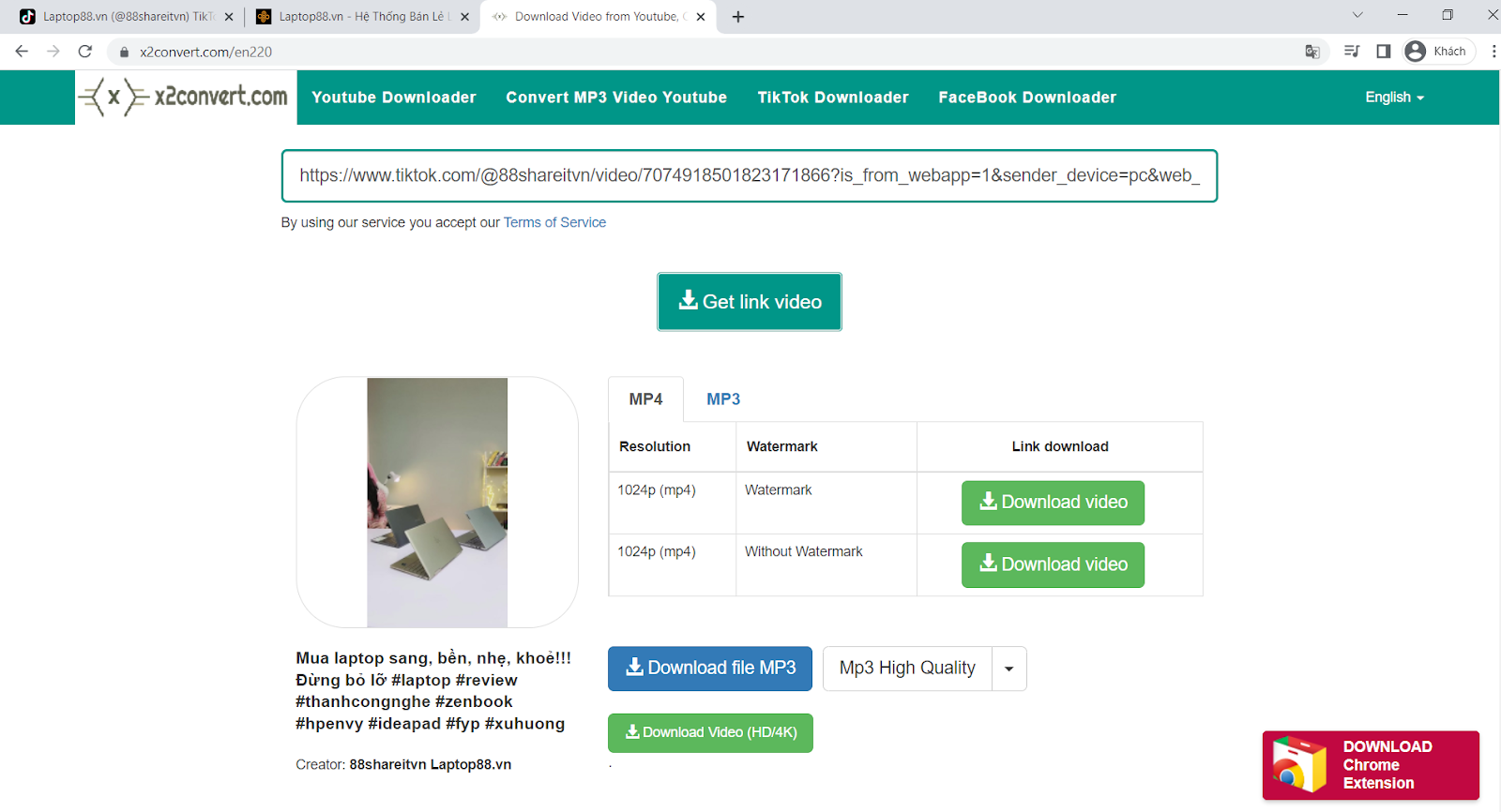Switch to the MP3 tab
Viewport: 1501px width, 812px height.
(x=723, y=399)
